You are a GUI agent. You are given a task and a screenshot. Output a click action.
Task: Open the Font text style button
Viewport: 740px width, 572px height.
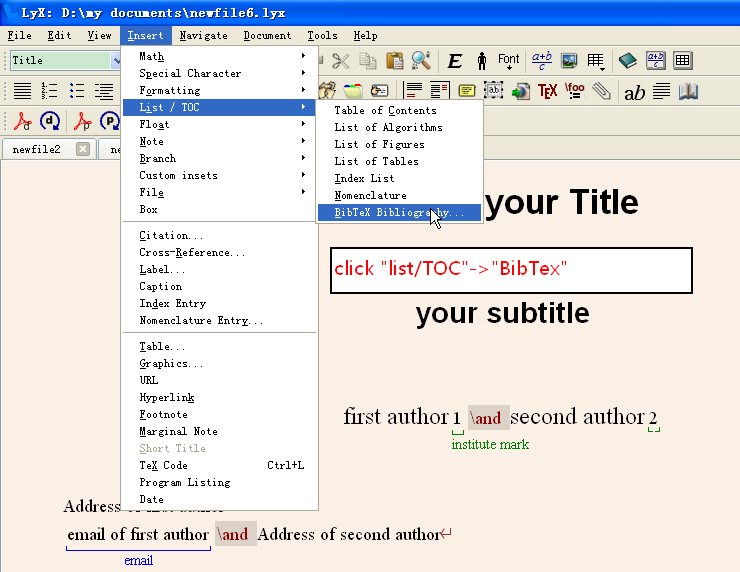[x=508, y=61]
